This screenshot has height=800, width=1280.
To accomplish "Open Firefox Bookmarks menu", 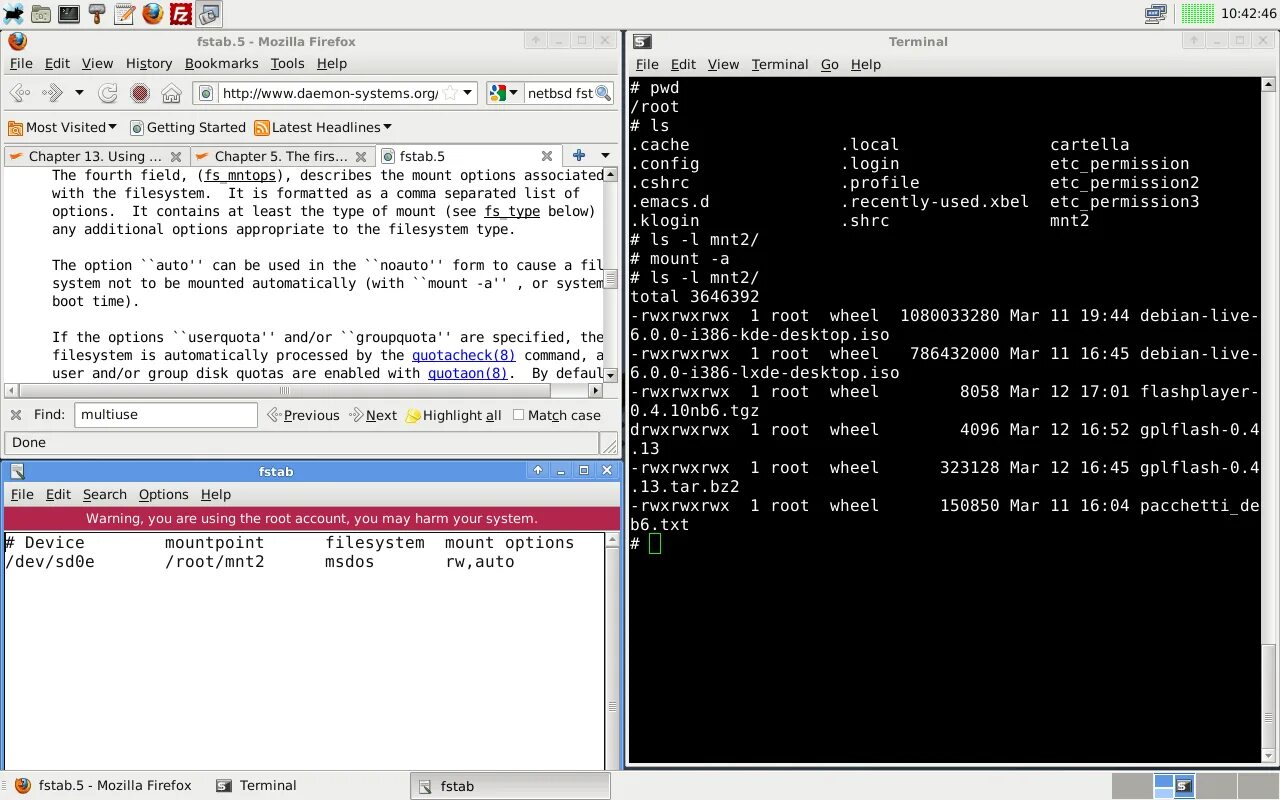I will [x=222, y=63].
